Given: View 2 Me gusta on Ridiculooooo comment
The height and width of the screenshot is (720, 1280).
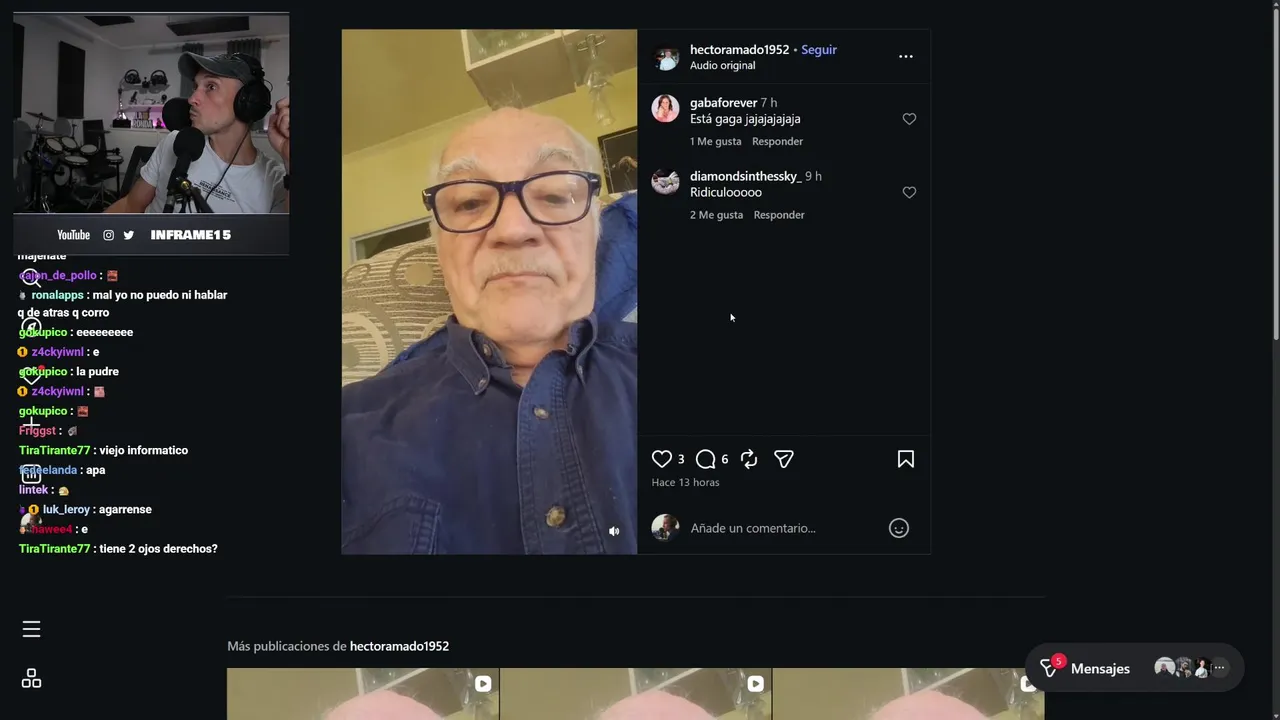Looking at the screenshot, I should click(716, 215).
